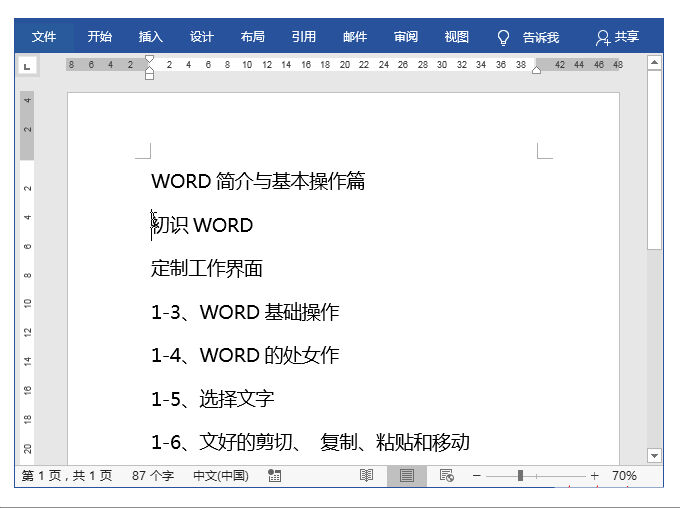680x508 pixels.
Task: Click page count 第 1 页，共 1 页
Action: pyautogui.click(x=67, y=476)
